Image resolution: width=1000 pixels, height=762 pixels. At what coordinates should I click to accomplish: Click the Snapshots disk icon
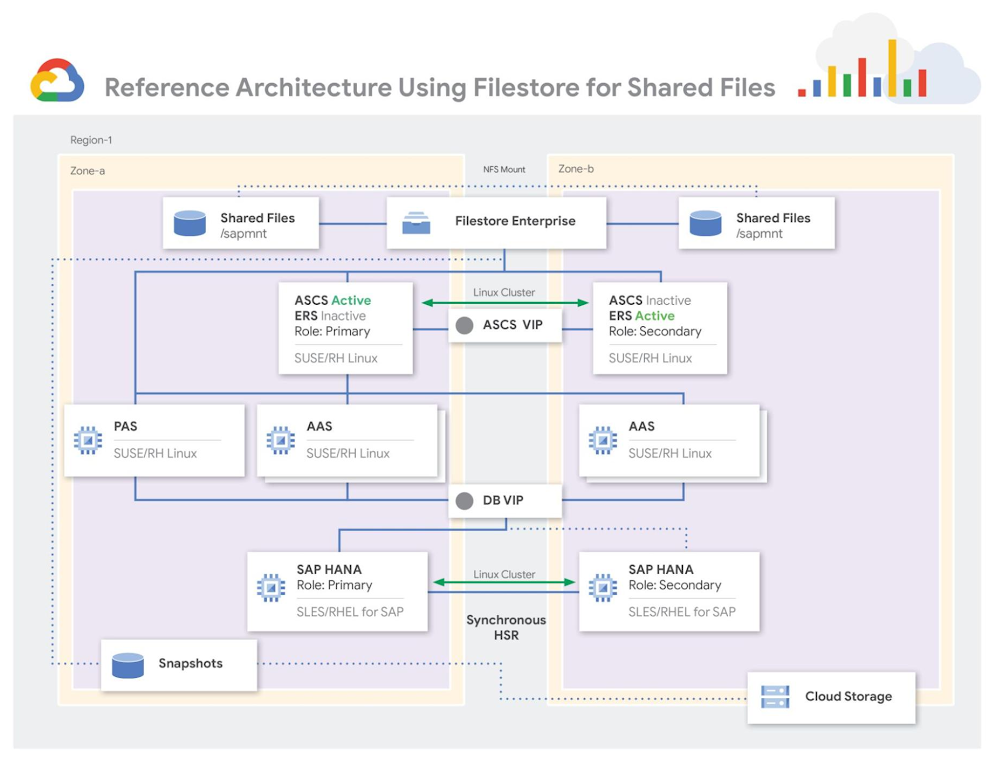(128, 665)
